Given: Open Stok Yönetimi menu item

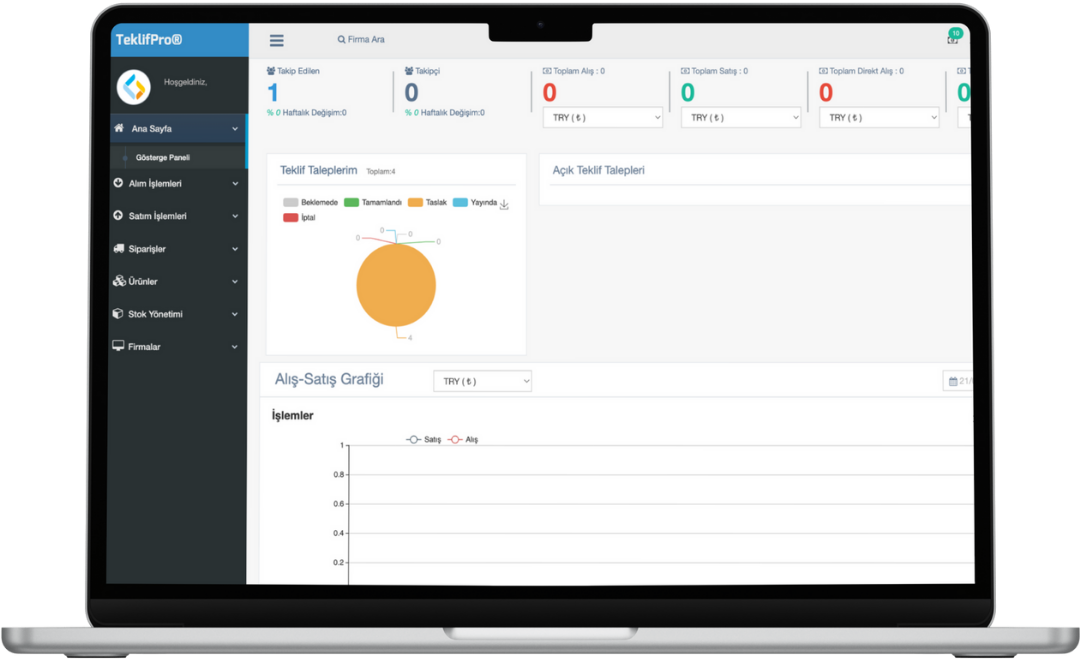Looking at the screenshot, I should 178,313.
